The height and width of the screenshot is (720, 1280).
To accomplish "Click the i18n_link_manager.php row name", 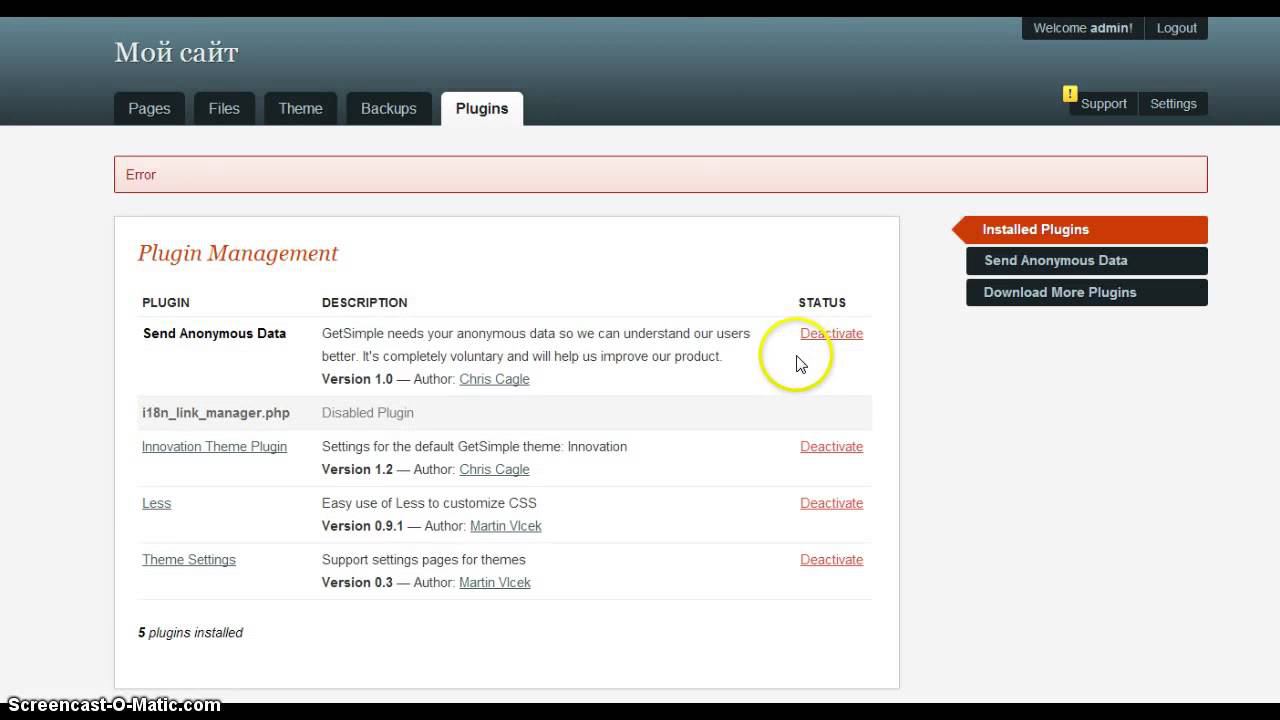I will pos(216,413).
